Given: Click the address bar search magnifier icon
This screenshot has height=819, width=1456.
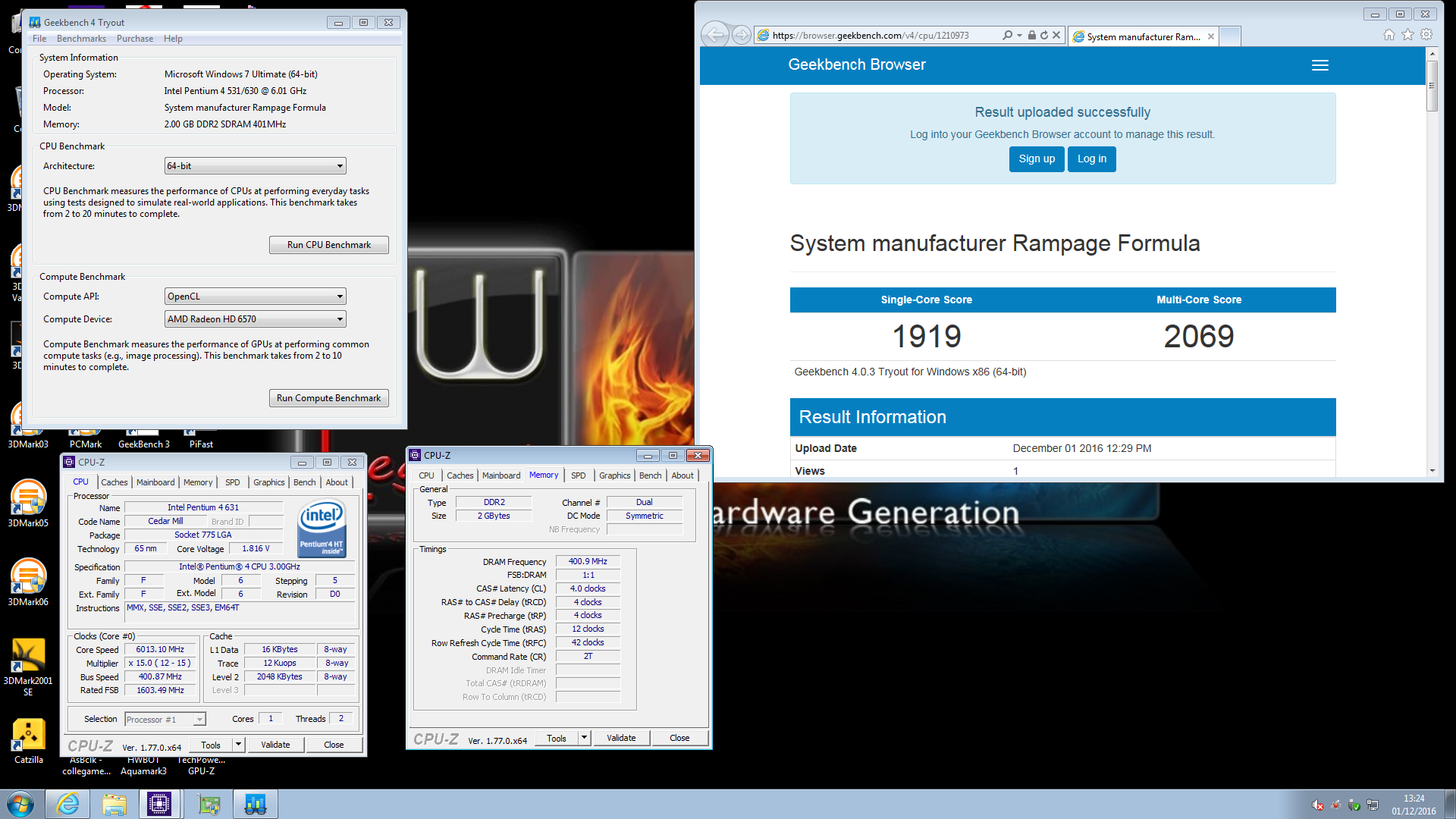Looking at the screenshot, I should (x=1007, y=35).
